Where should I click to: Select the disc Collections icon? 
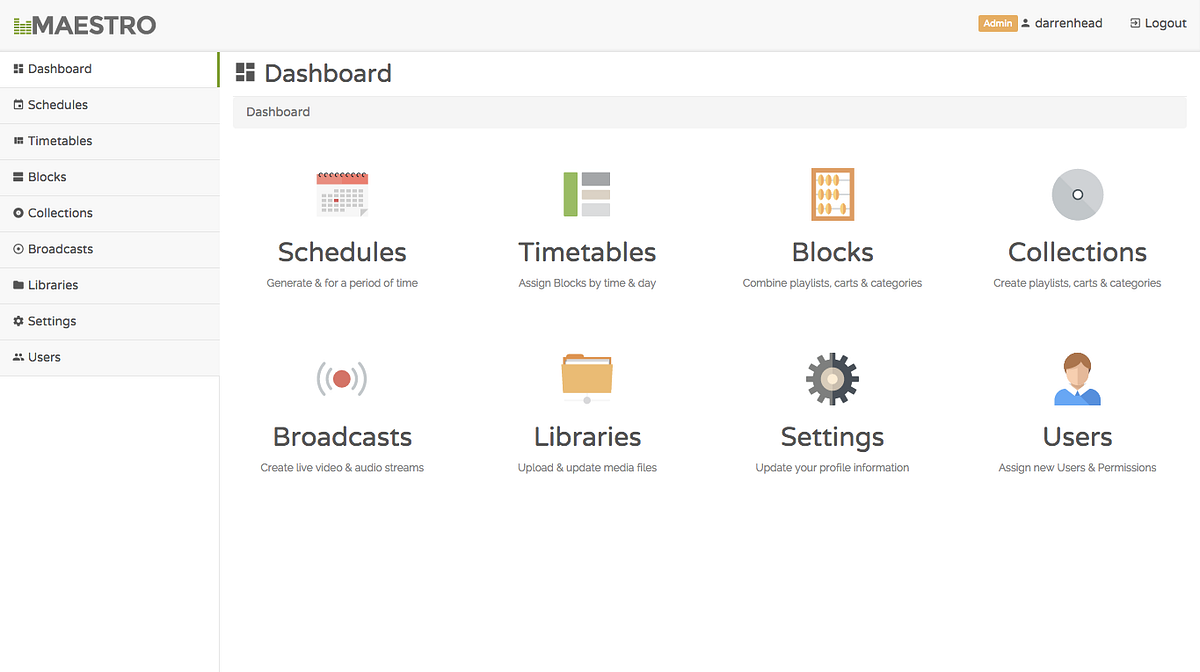1077,194
